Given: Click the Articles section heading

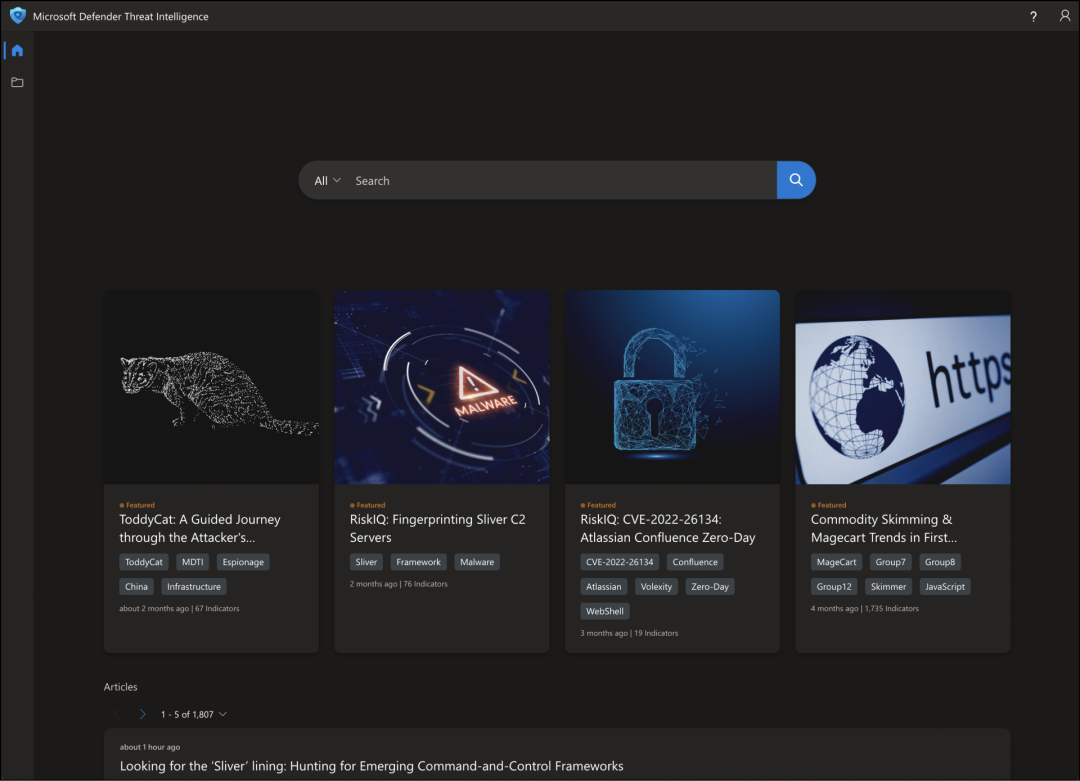Looking at the screenshot, I should tap(121, 687).
